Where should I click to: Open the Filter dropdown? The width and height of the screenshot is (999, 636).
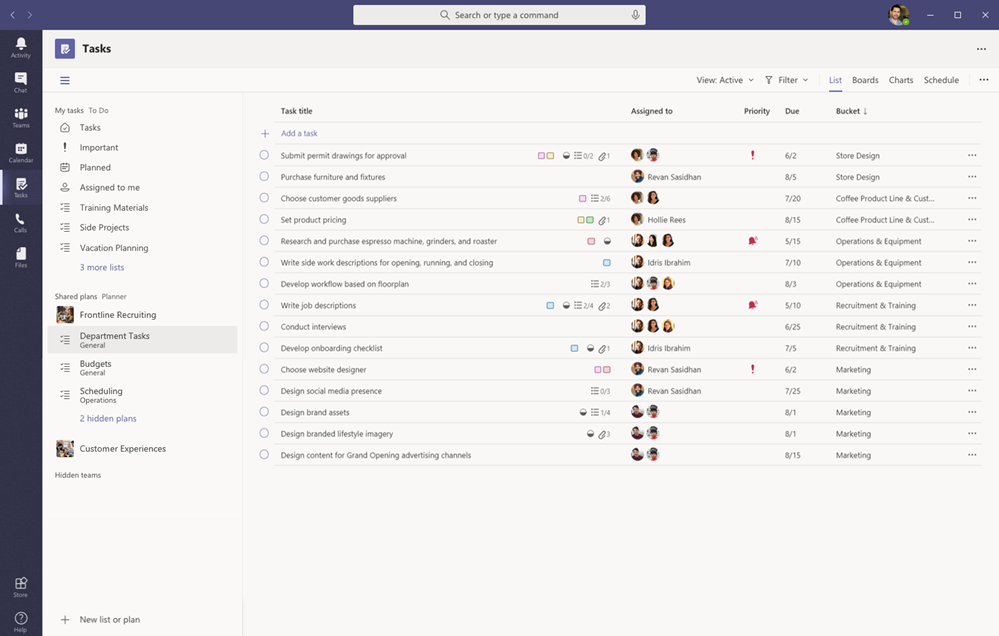(x=788, y=80)
